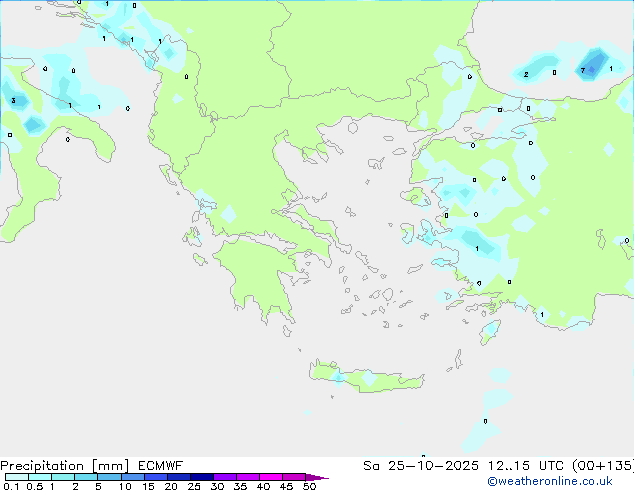634x490 pixels.
Task: Click the legend label '25'
Action: [x=194, y=486]
